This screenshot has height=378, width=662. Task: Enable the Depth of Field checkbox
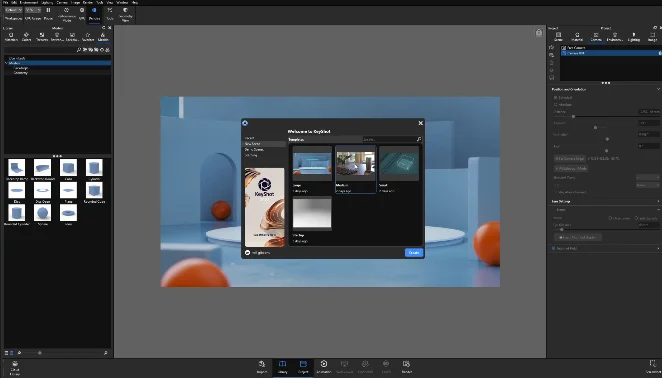coord(553,248)
